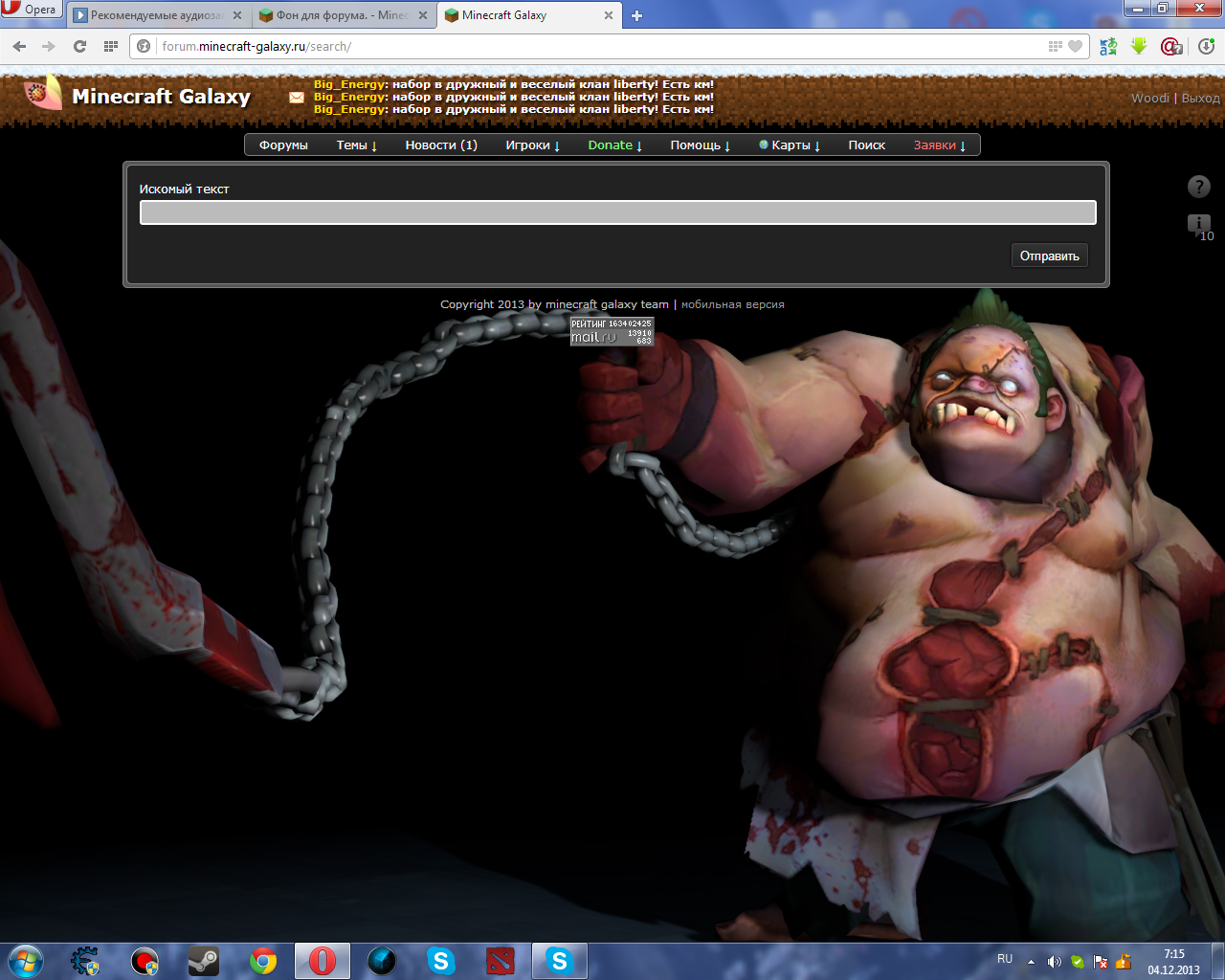This screenshot has width=1225, height=980.
Task: Expand the Темы dropdown menu
Action: click(356, 145)
